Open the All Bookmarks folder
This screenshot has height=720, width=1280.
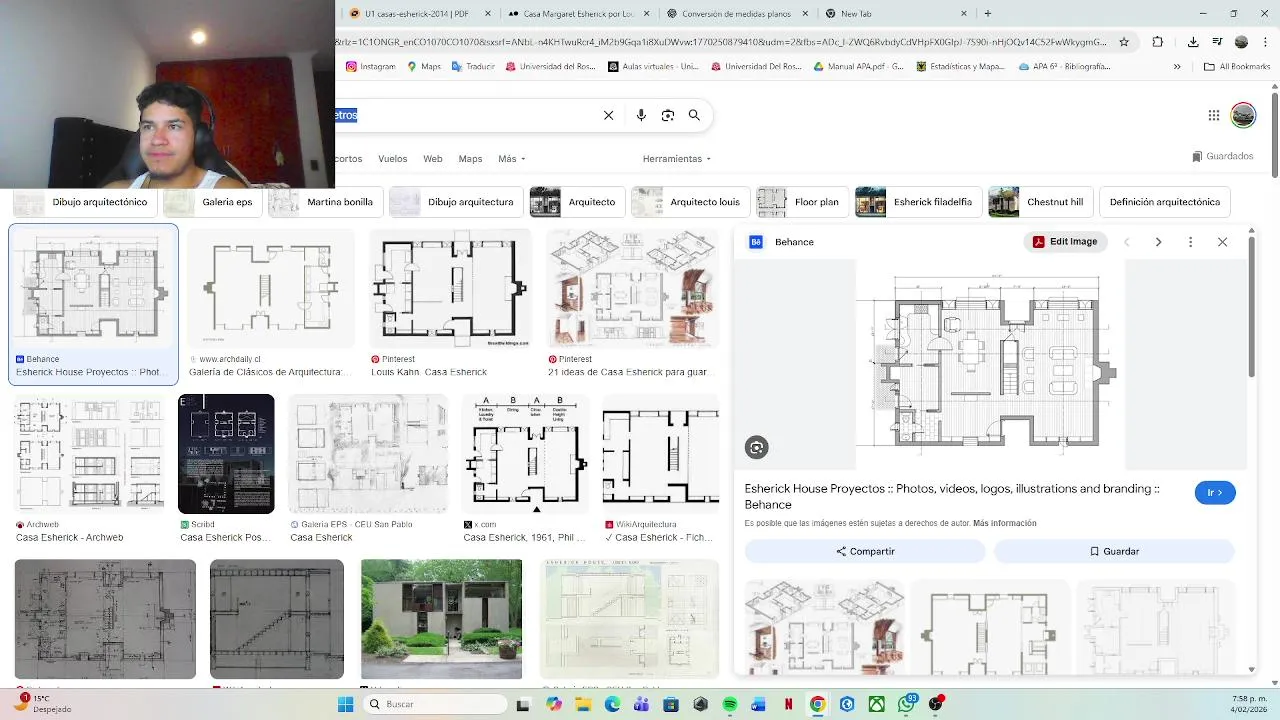1237,67
